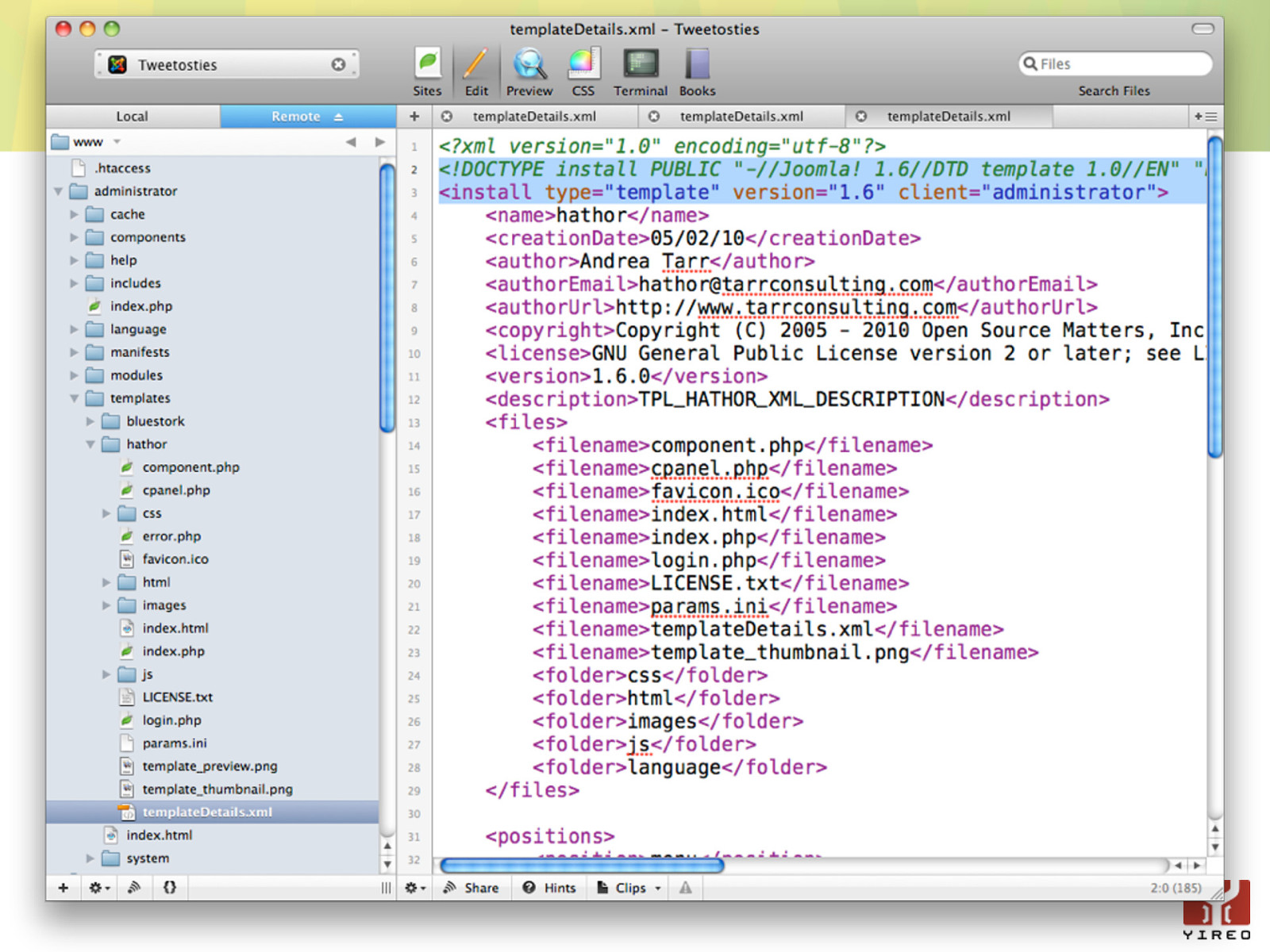Switch to the Local file browser
The width and height of the screenshot is (1270, 952).
[133, 116]
